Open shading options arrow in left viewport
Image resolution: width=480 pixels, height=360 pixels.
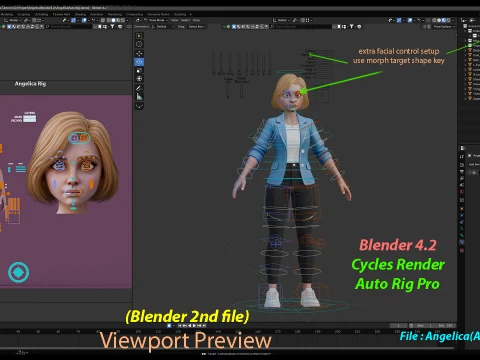127,20
